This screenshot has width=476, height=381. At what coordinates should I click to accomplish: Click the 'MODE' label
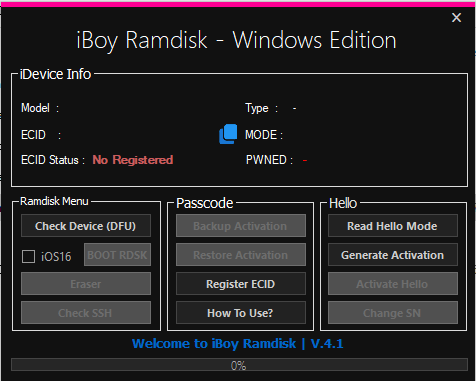pyautogui.click(x=261, y=135)
